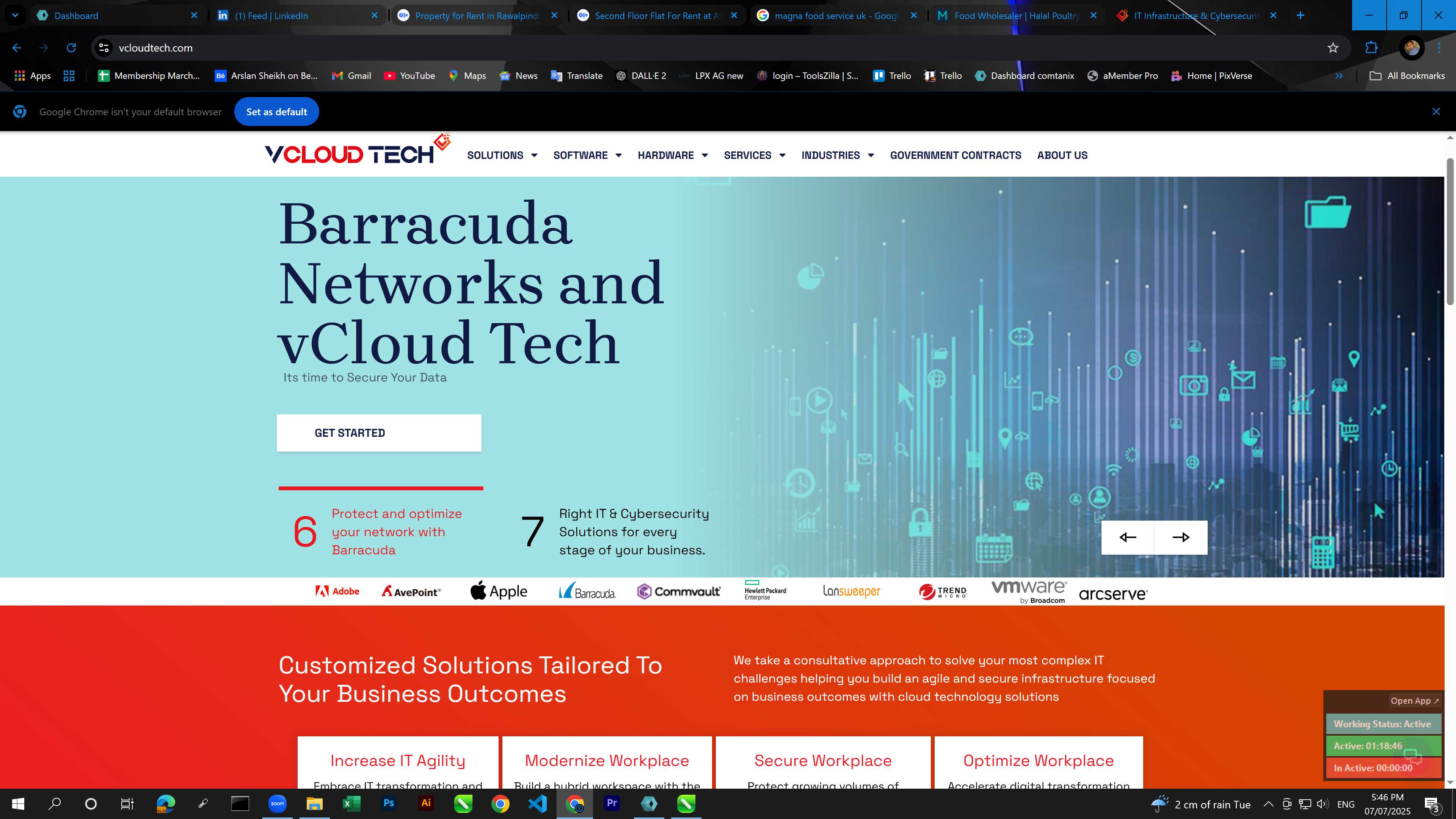The width and height of the screenshot is (1456, 819).
Task: Open Increase IT Agility card
Action: click(398, 763)
